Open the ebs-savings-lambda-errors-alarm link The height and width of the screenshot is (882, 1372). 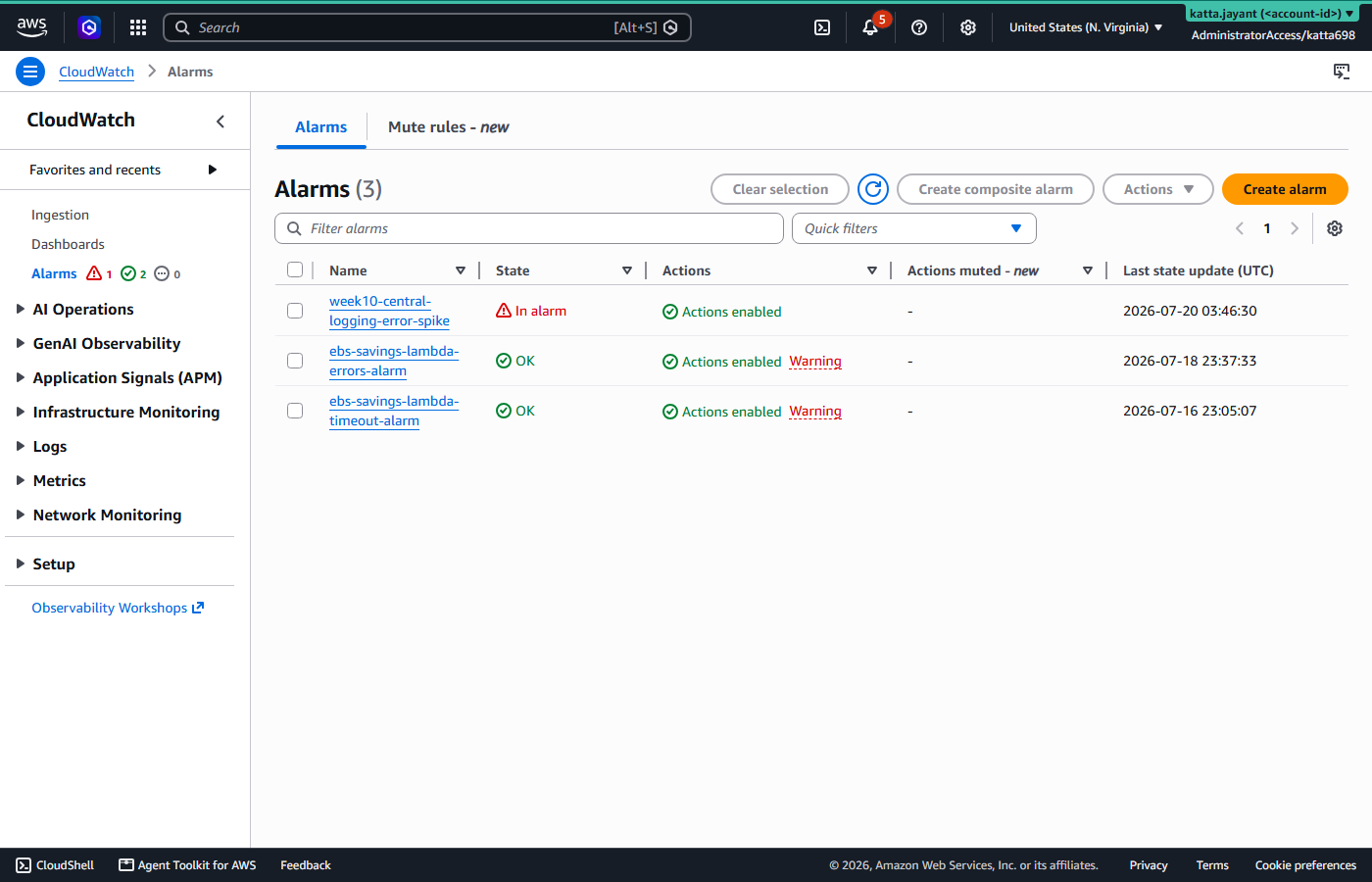pyautogui.click(x=394, y=361)
